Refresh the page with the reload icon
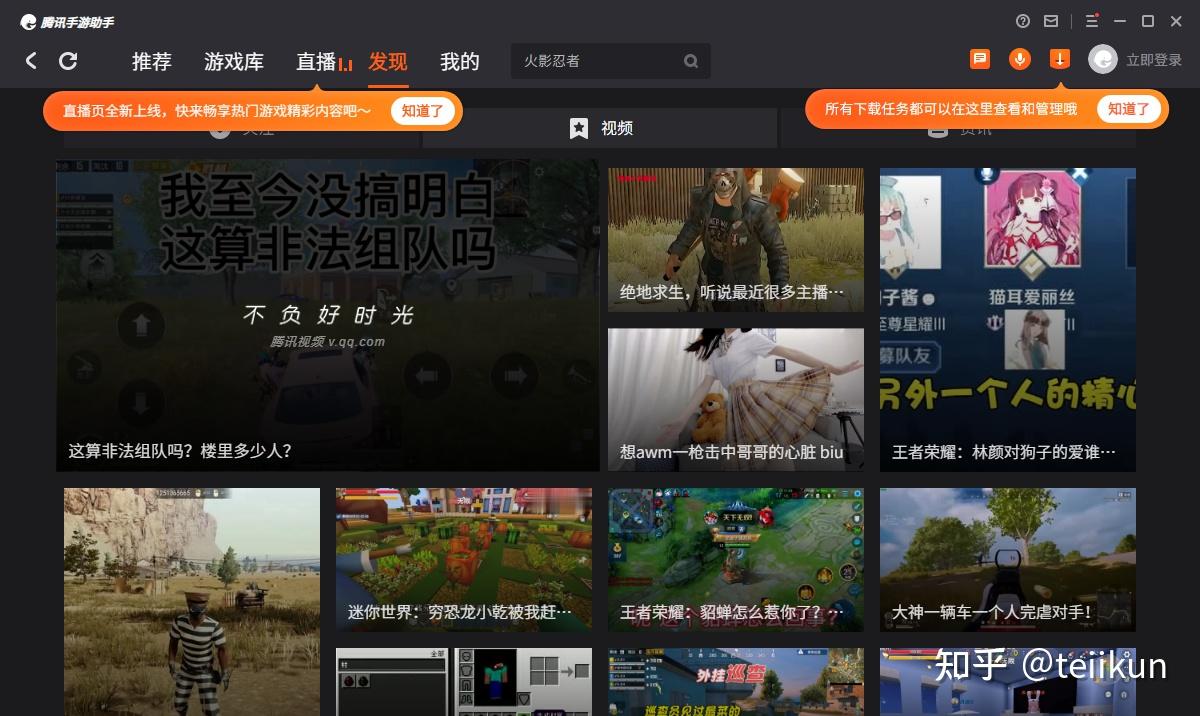The height and width of the screenshot is (716, 1200). coord(68,61)
